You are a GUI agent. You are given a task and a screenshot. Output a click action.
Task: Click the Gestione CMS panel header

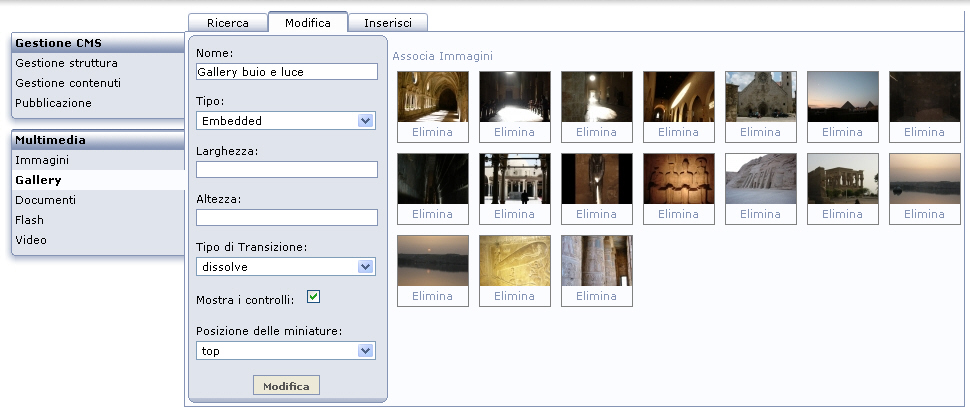pos(98,43)
